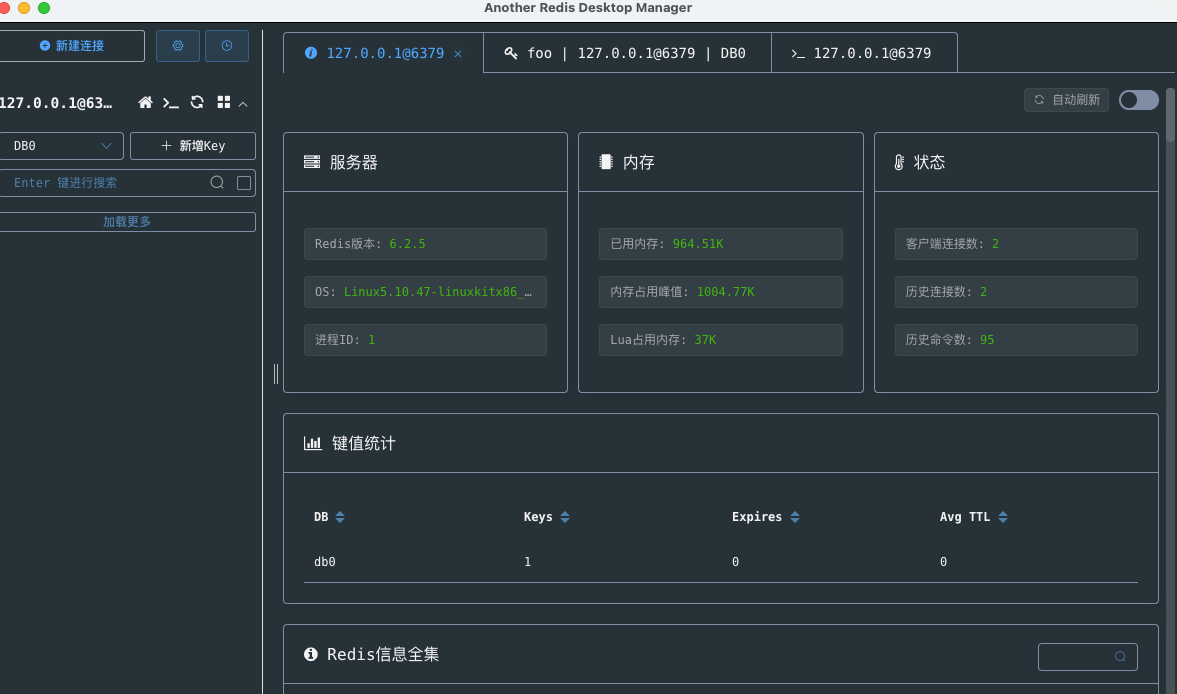Viewport: 1177px width, 694px height.
Task: Click the refresh icon for the connection
Action: (197, 102)
